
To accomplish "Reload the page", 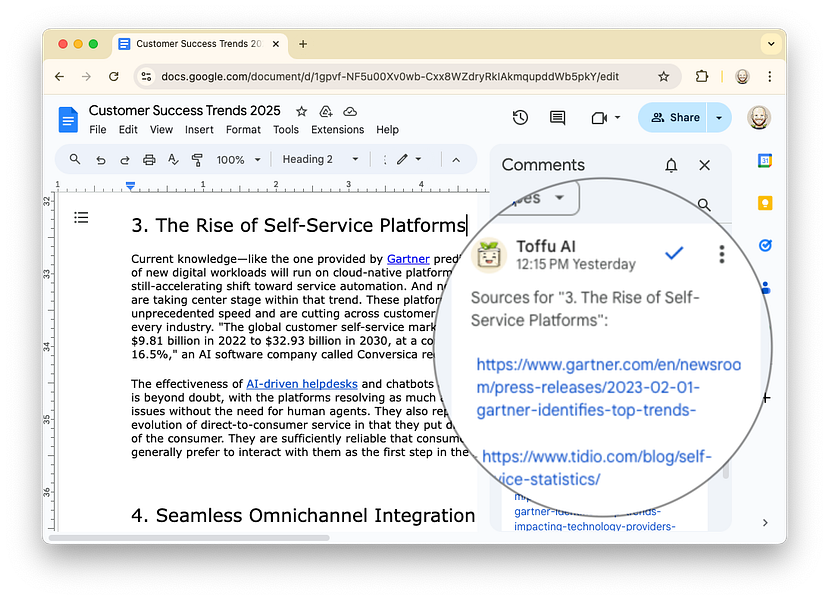I will tap(114, 77).
